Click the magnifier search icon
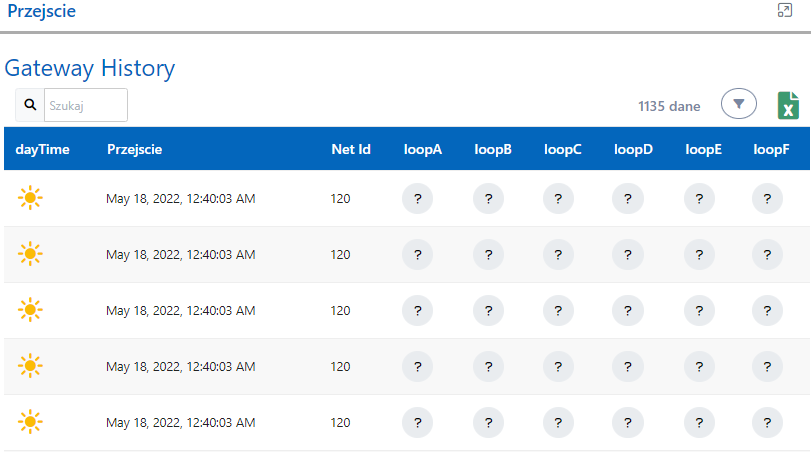The height and width of the screenshot is (452, 811). pyautogui.click(x=30, y=105)
